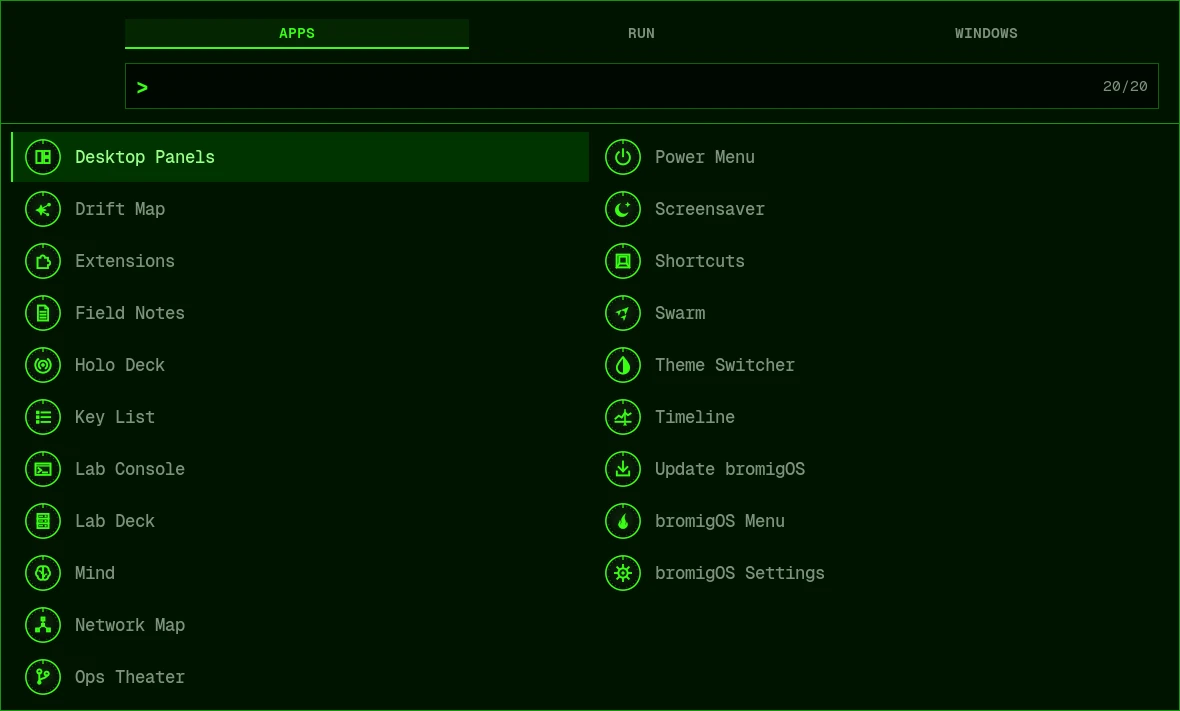Viewport: 1180px width, 711px height.
Task: Launch the Swarm entry
Action: tap(880, 313)
